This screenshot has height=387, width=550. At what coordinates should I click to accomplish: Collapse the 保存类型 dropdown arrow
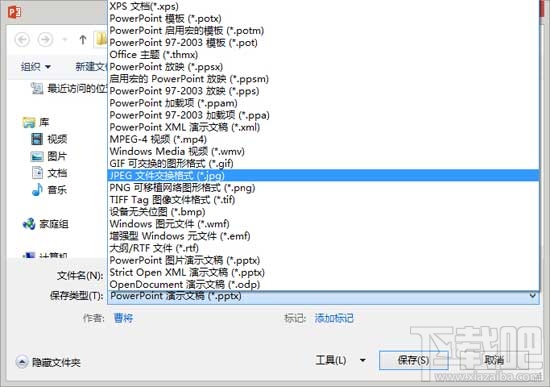(x=532, y=296)
